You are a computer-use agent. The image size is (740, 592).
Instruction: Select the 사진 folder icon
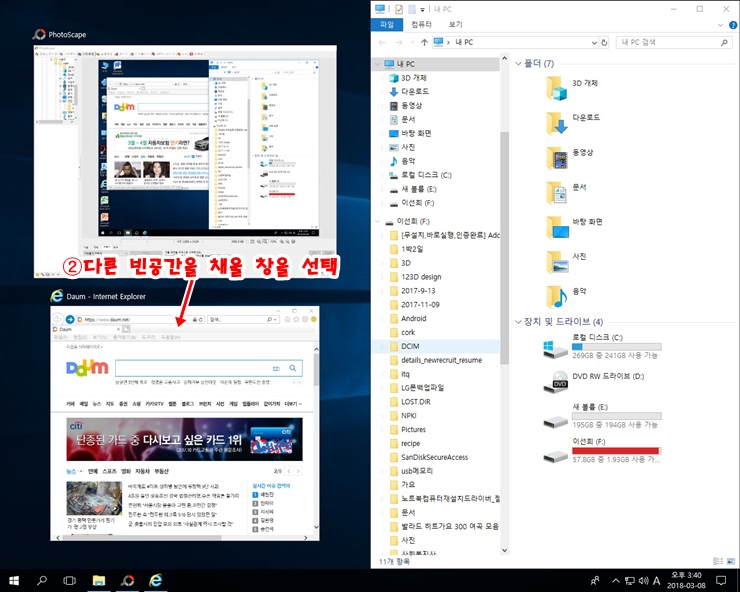[557, 262]
